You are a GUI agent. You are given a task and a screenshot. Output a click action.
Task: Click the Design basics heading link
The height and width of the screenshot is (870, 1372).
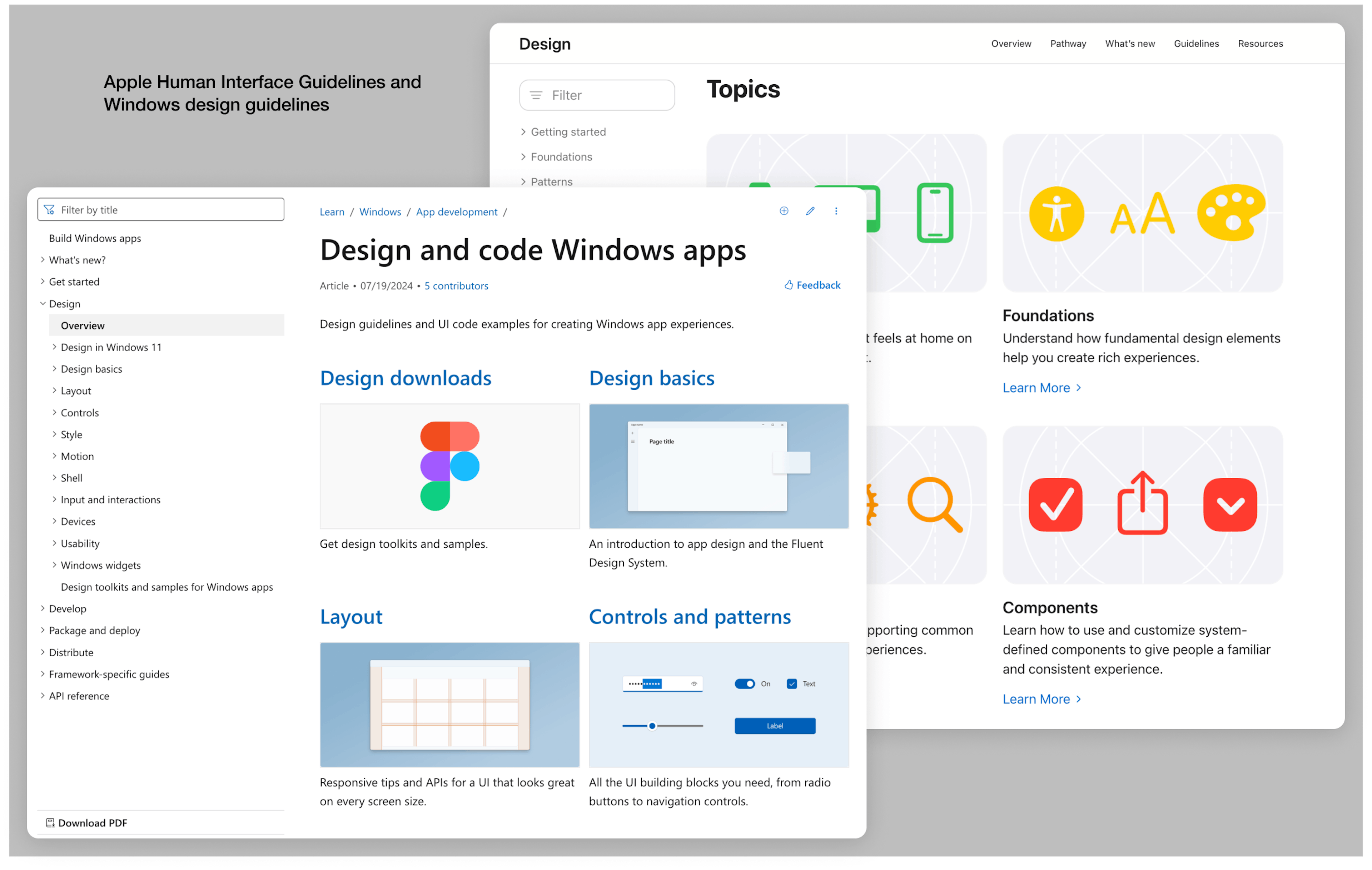[652, 378]
